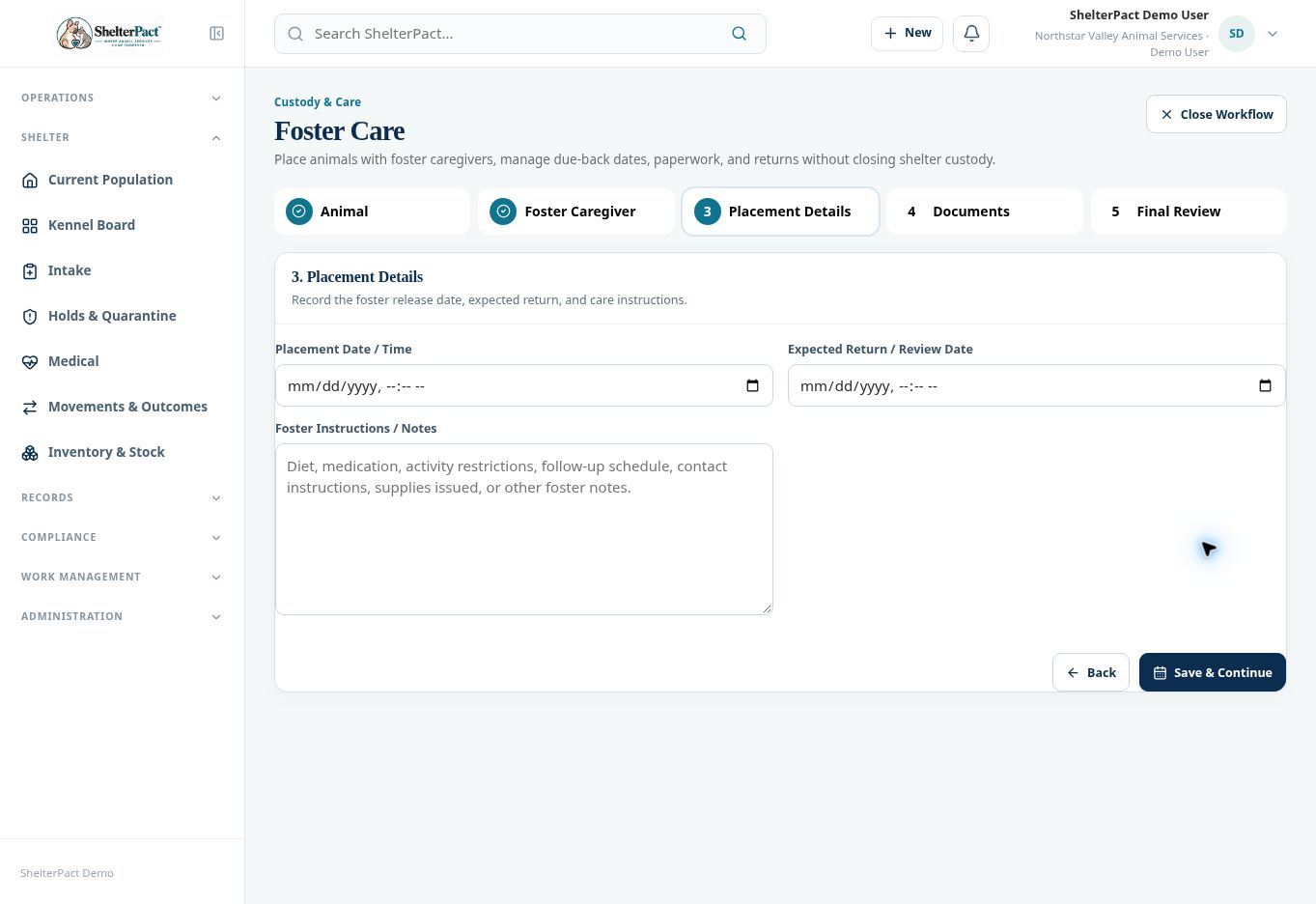Open Kennel Board in sidebar
Image resolution: width=1316 pixels, height=904 pixels.
122,225
